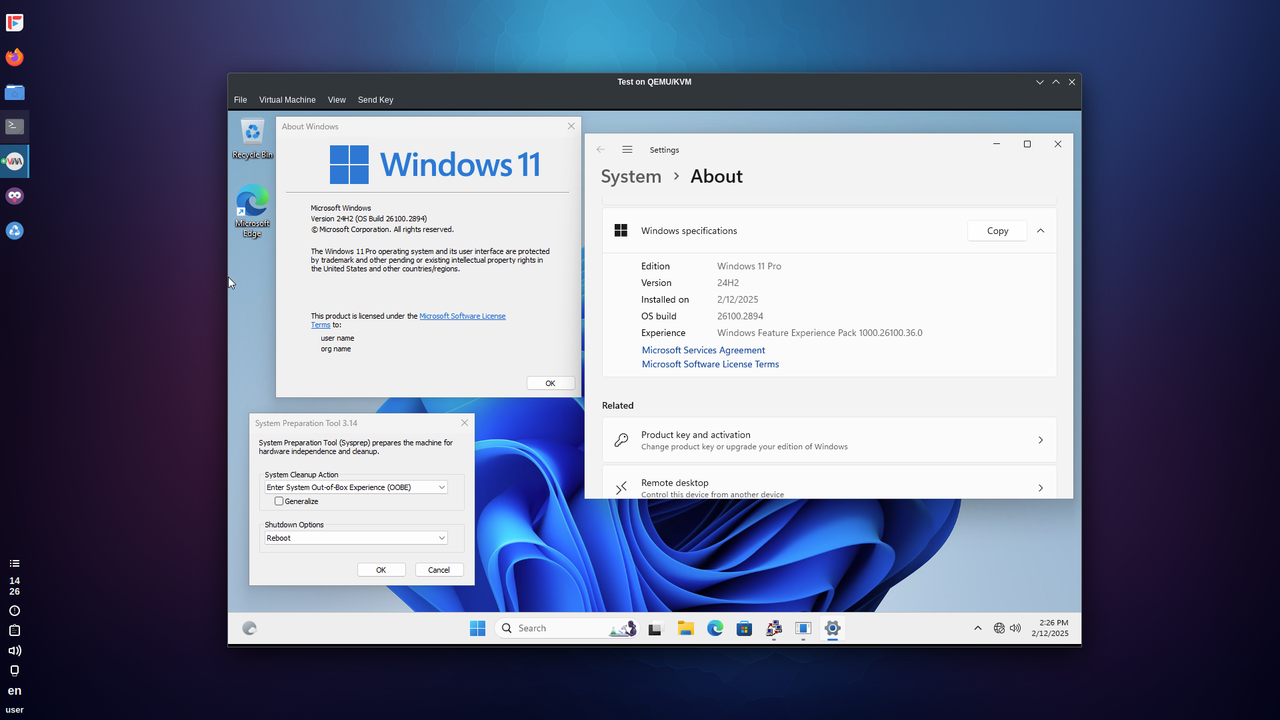Click OK in System Preparation Tool
Image resolution: width=1280 pixels, height=720 pixels.
[x=381, y=570]
